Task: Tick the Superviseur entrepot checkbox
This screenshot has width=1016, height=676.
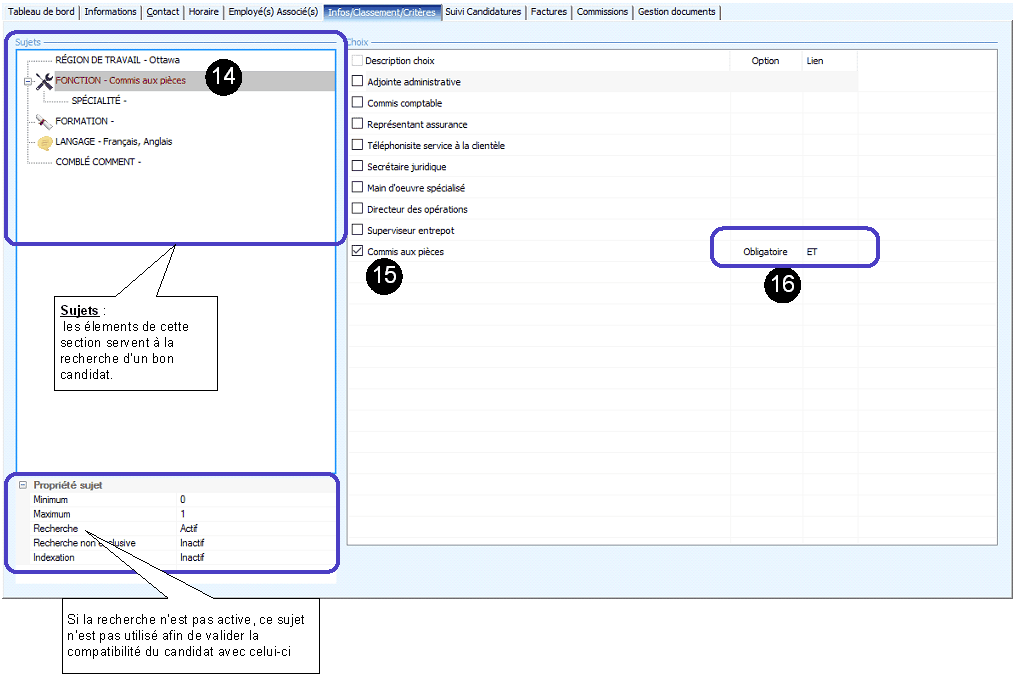Action: [358, 231]
